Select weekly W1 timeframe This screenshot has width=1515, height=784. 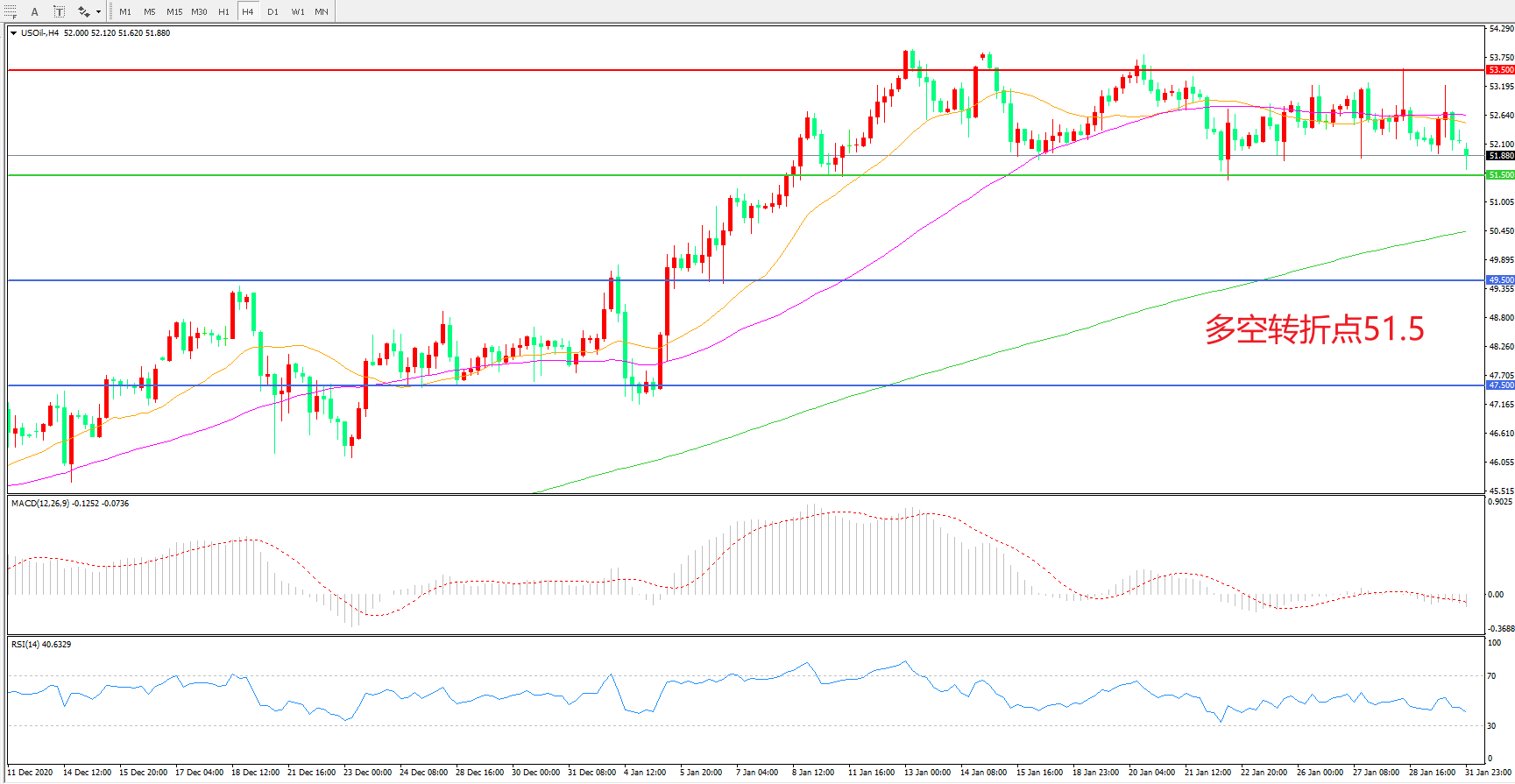tap(298, 11)
